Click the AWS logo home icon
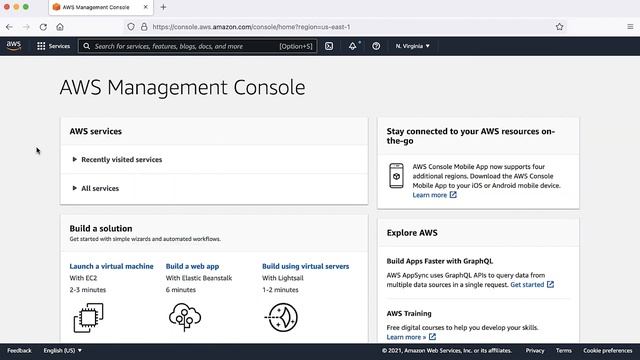The image size is (640, 360). [13, 46]
